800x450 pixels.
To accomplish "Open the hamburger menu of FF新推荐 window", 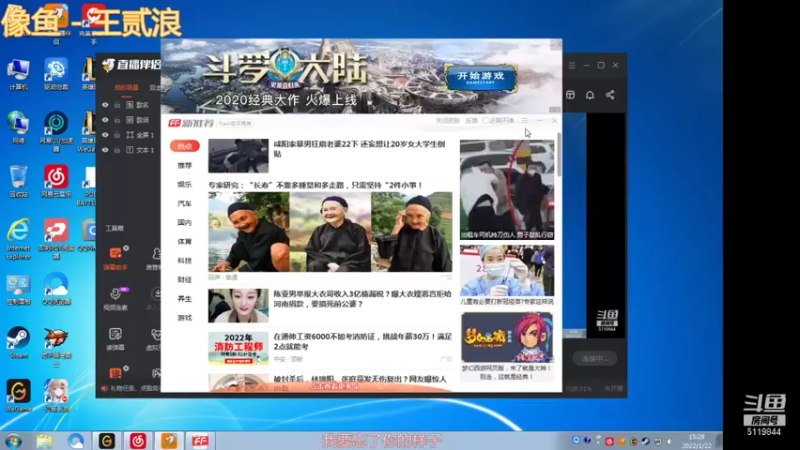I will [x=524, y=121].
